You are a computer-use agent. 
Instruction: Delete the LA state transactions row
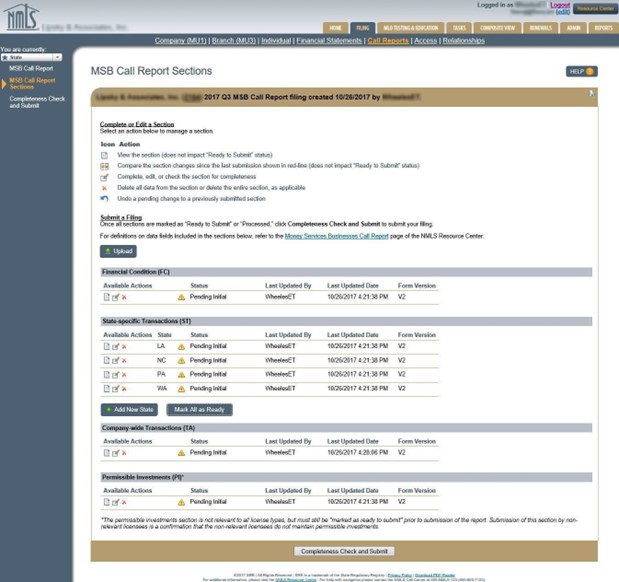(x=124, y=346)
